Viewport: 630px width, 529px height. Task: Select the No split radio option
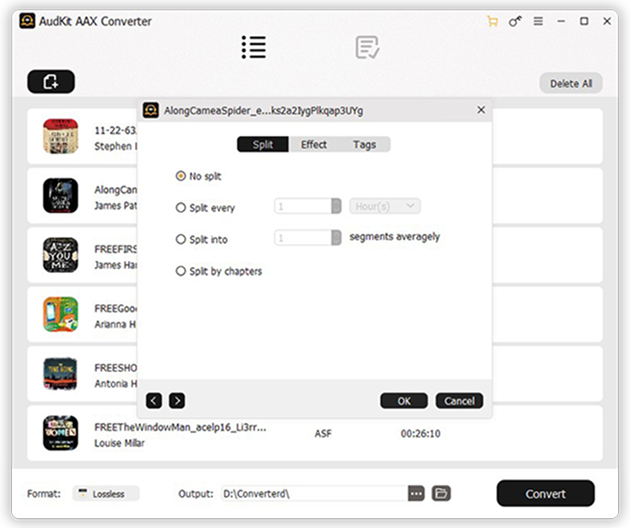181,176
